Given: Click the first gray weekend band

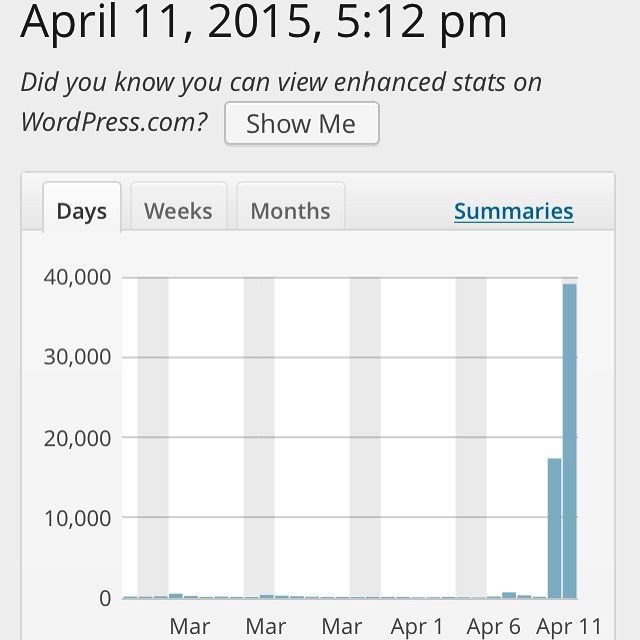Looking at the screenshot, I should click(x=153, y=438).
